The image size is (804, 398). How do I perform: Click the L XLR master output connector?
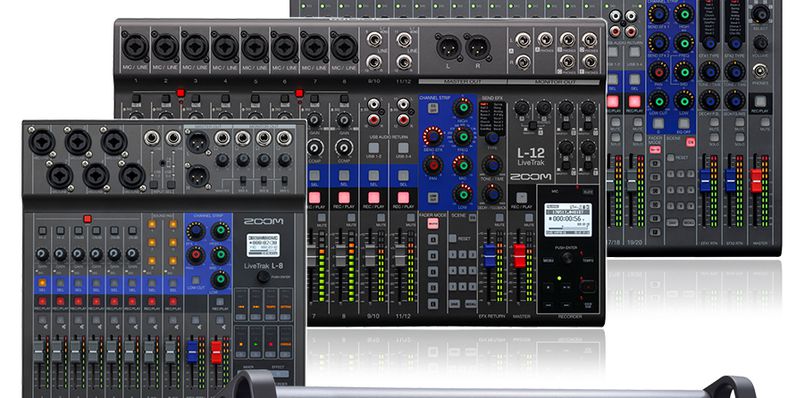[x=449, y=47]
